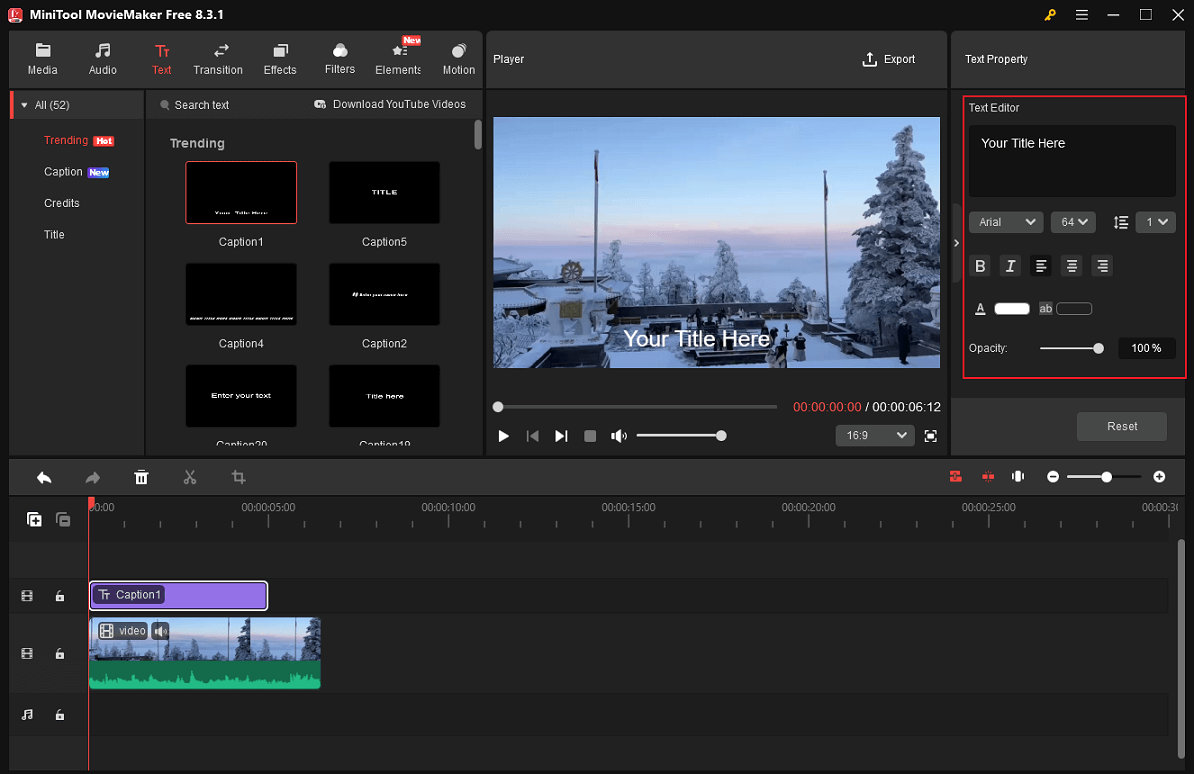This screenshot has width=1194, height=774.
Task: Open the Media panel
Action: point(42,58)
